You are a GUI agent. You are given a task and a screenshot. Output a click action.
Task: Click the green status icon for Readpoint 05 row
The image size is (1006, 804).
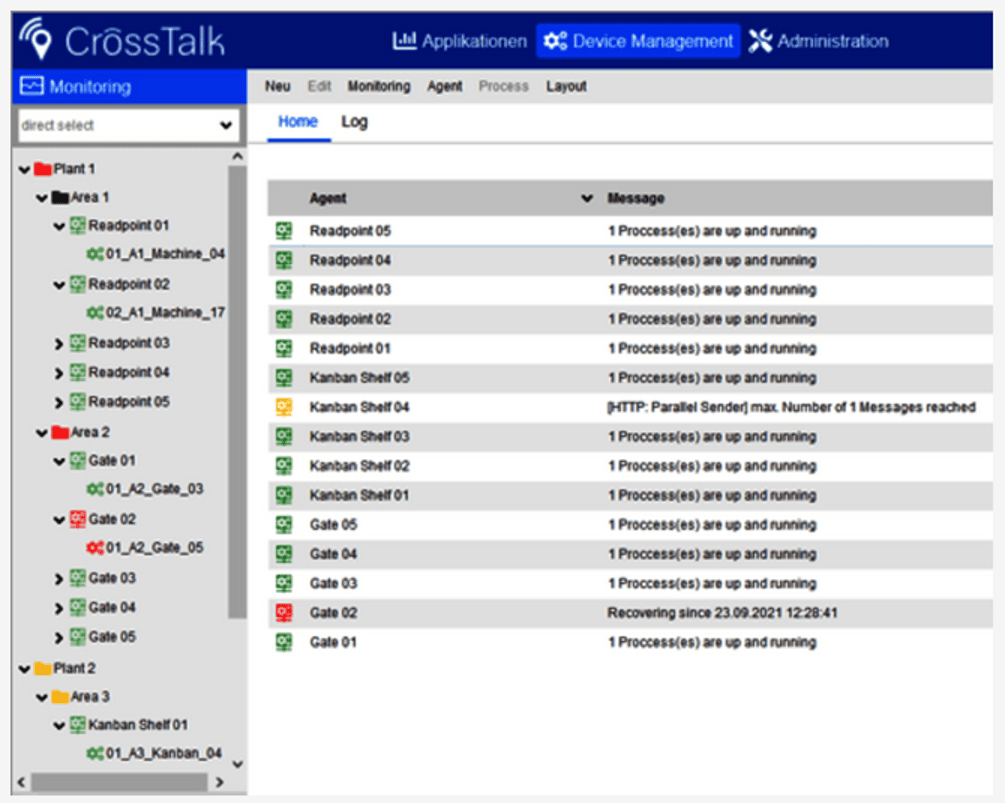(284, 231)
